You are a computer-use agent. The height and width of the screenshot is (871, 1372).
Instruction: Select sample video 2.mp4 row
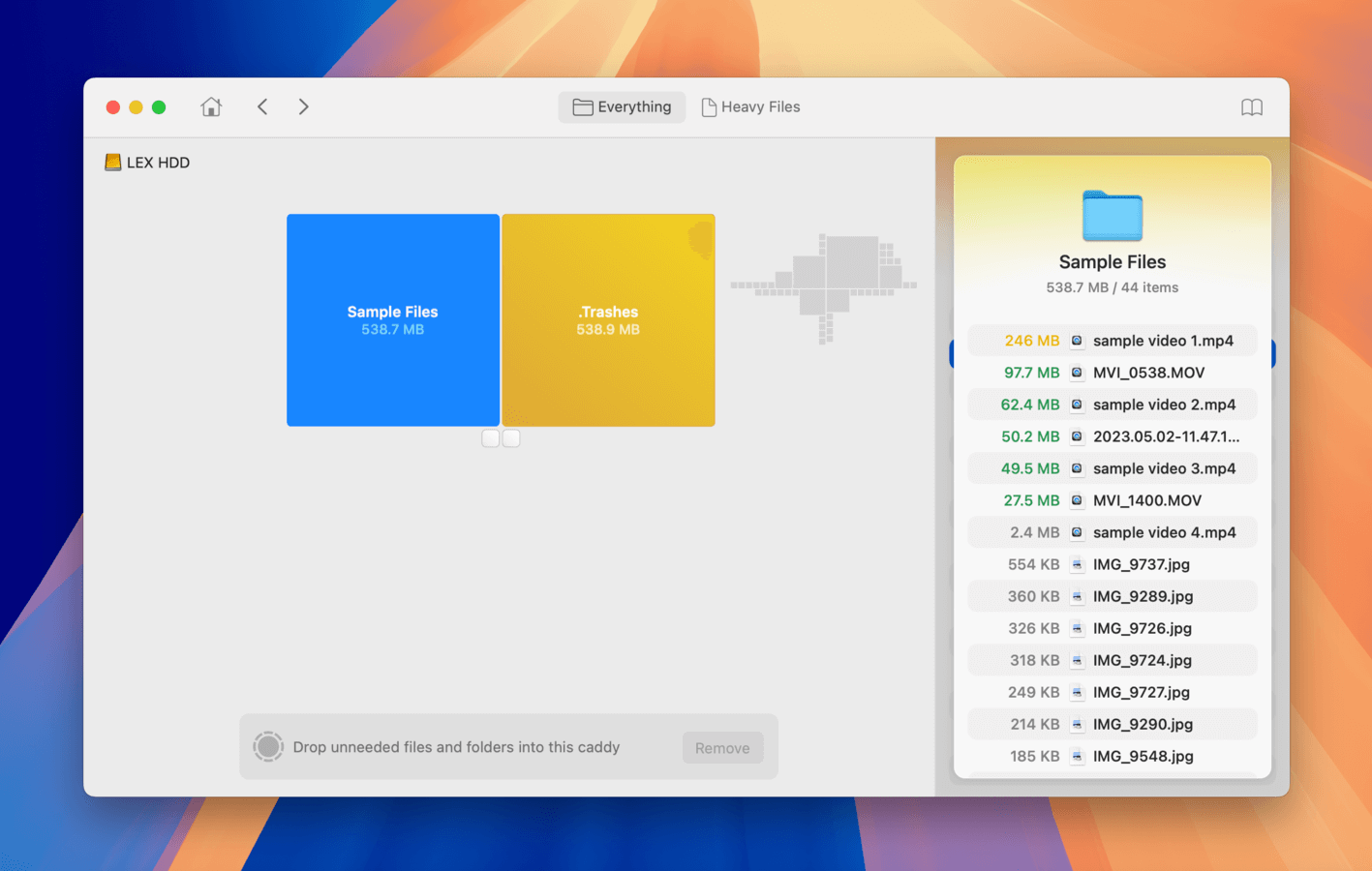(1113, 405)
